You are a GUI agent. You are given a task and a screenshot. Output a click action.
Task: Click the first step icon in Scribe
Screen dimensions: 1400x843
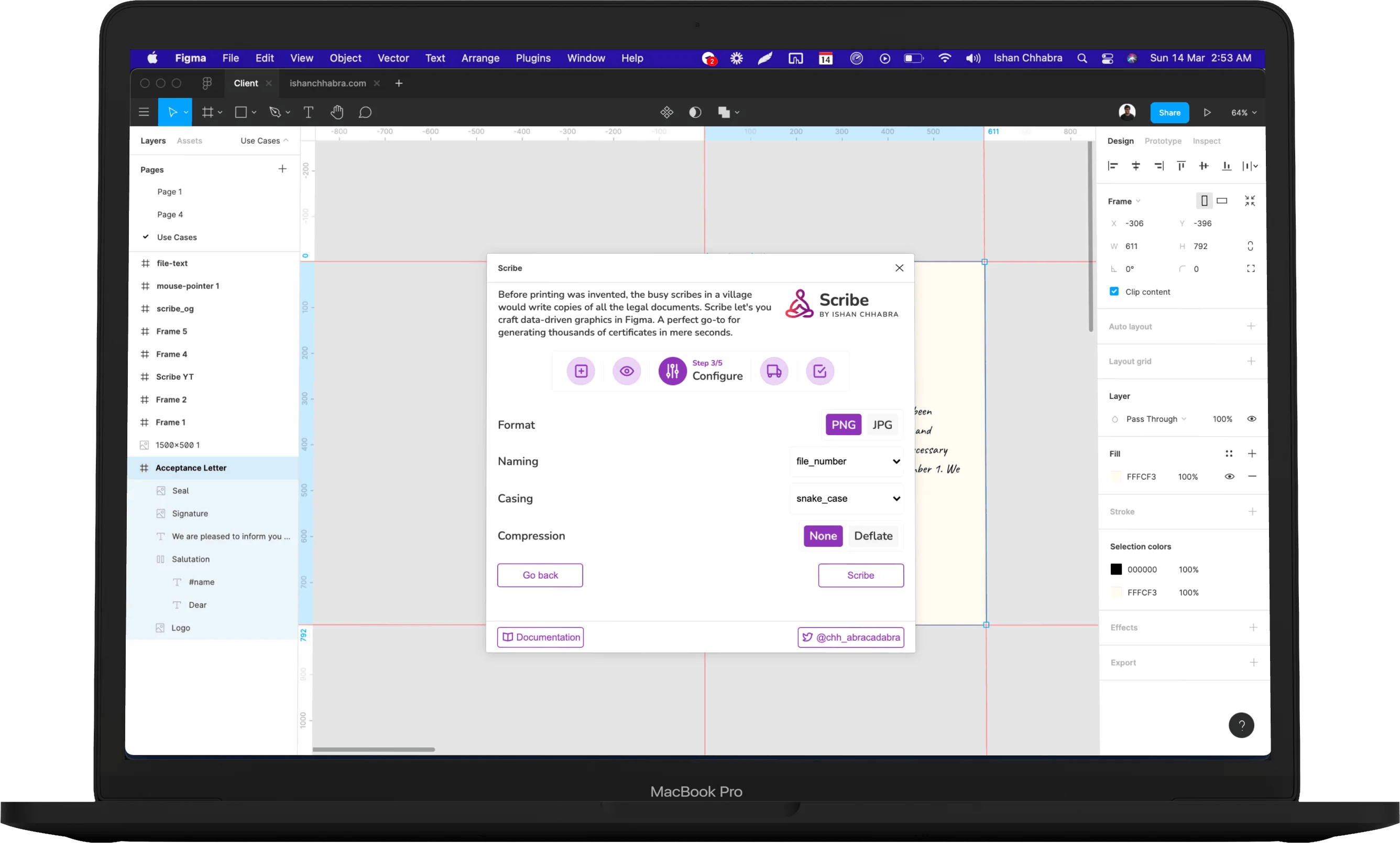[x=581, y=371]
